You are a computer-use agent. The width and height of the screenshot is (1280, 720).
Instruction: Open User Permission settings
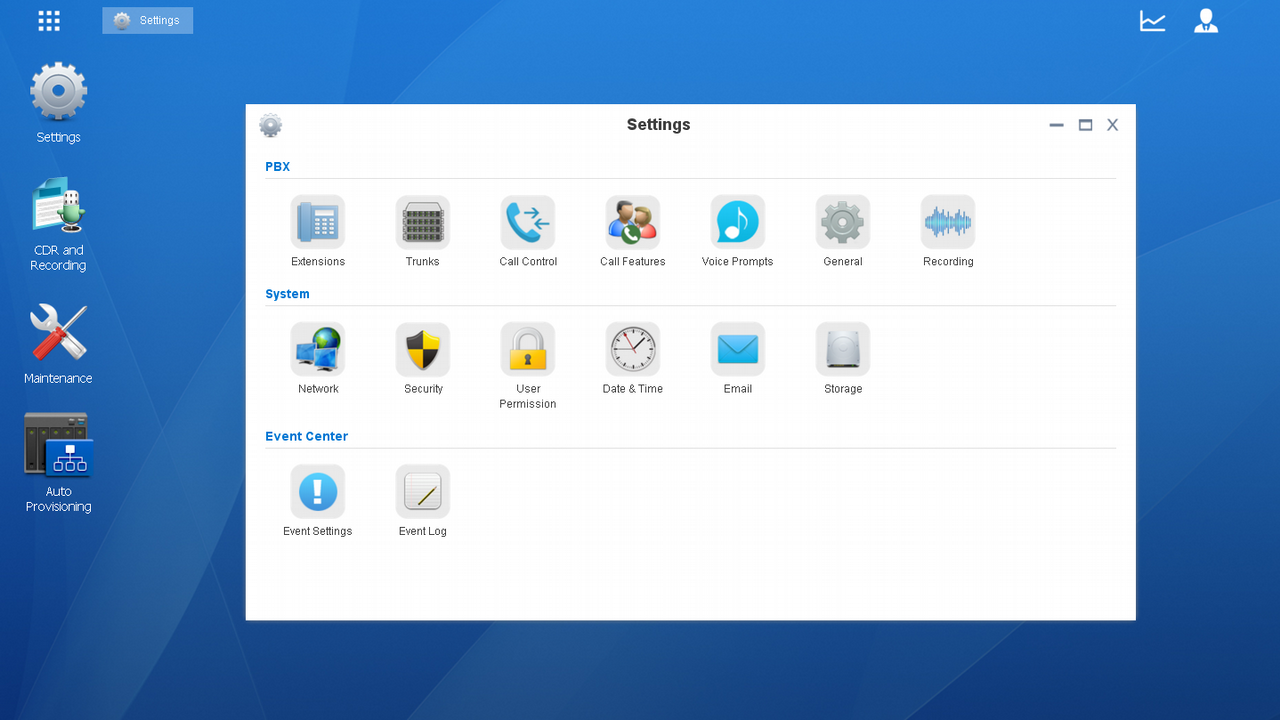[528, 349]
